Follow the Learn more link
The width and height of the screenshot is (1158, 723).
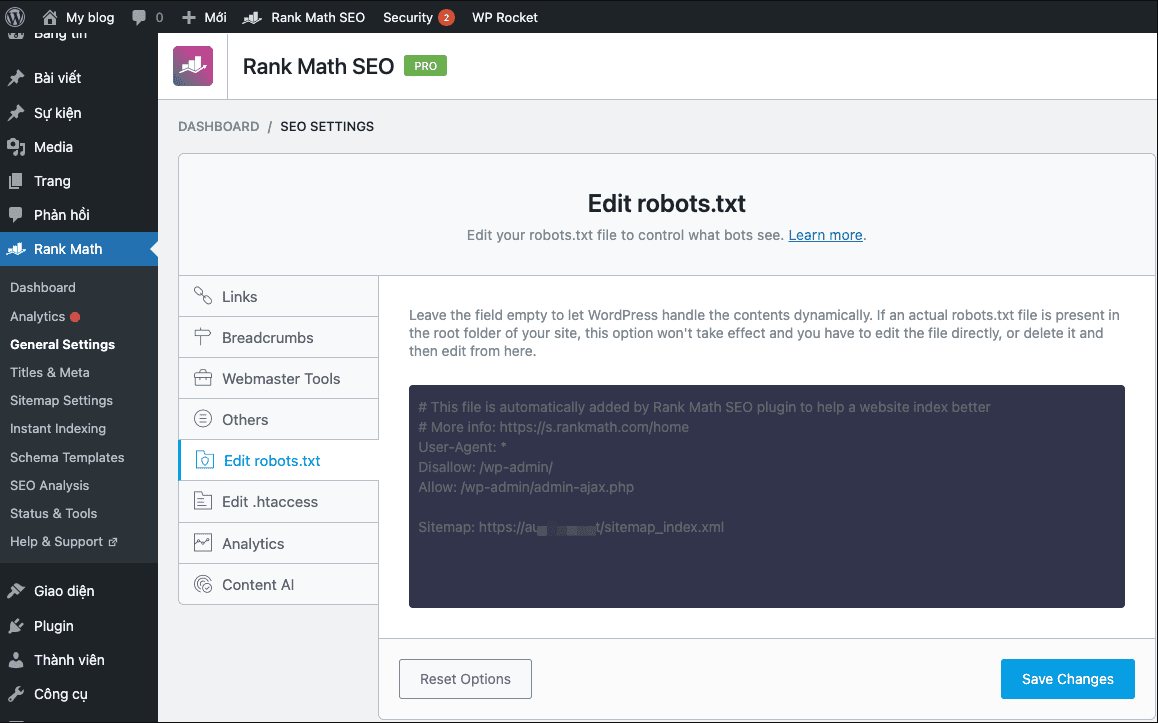tap(825, 235)
